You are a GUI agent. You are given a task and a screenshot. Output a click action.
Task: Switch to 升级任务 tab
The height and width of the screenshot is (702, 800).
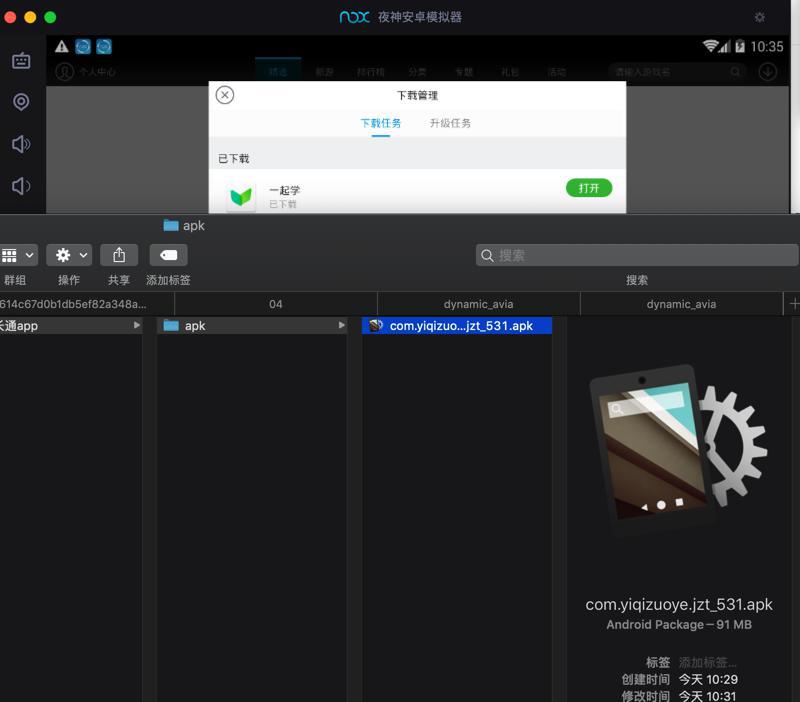(450, 123)
